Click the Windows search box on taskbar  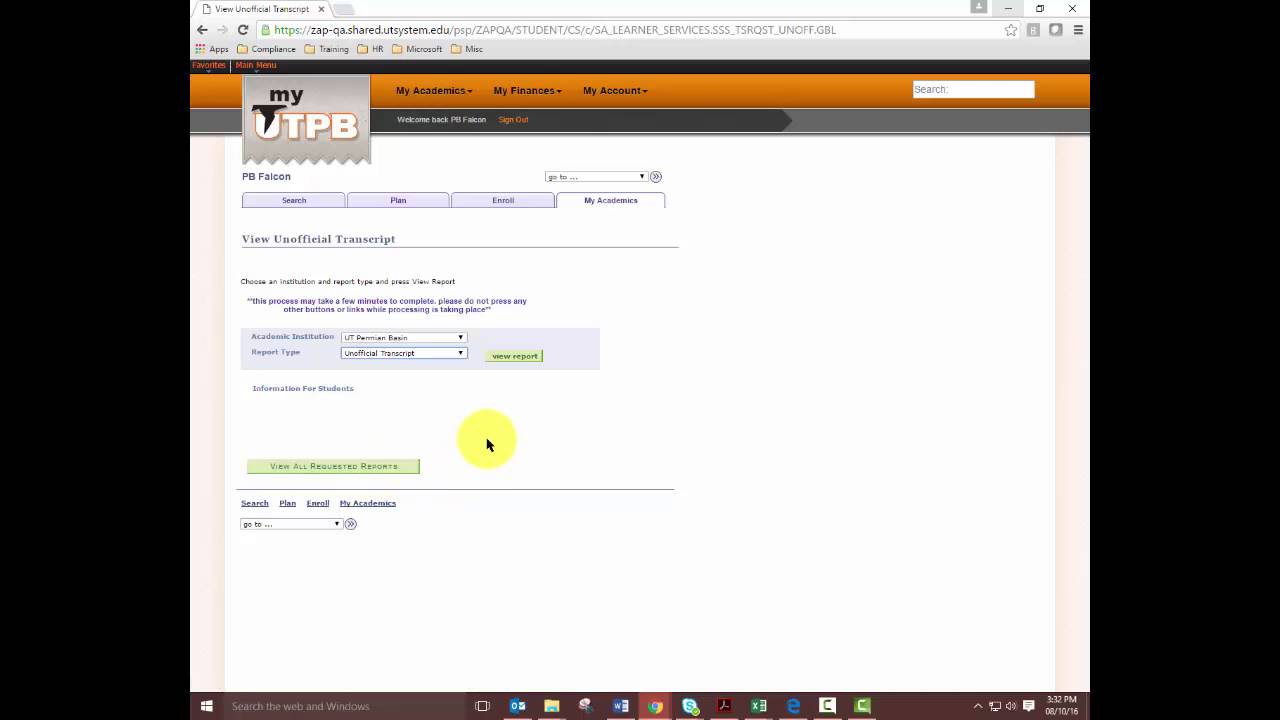coord(345,706)
